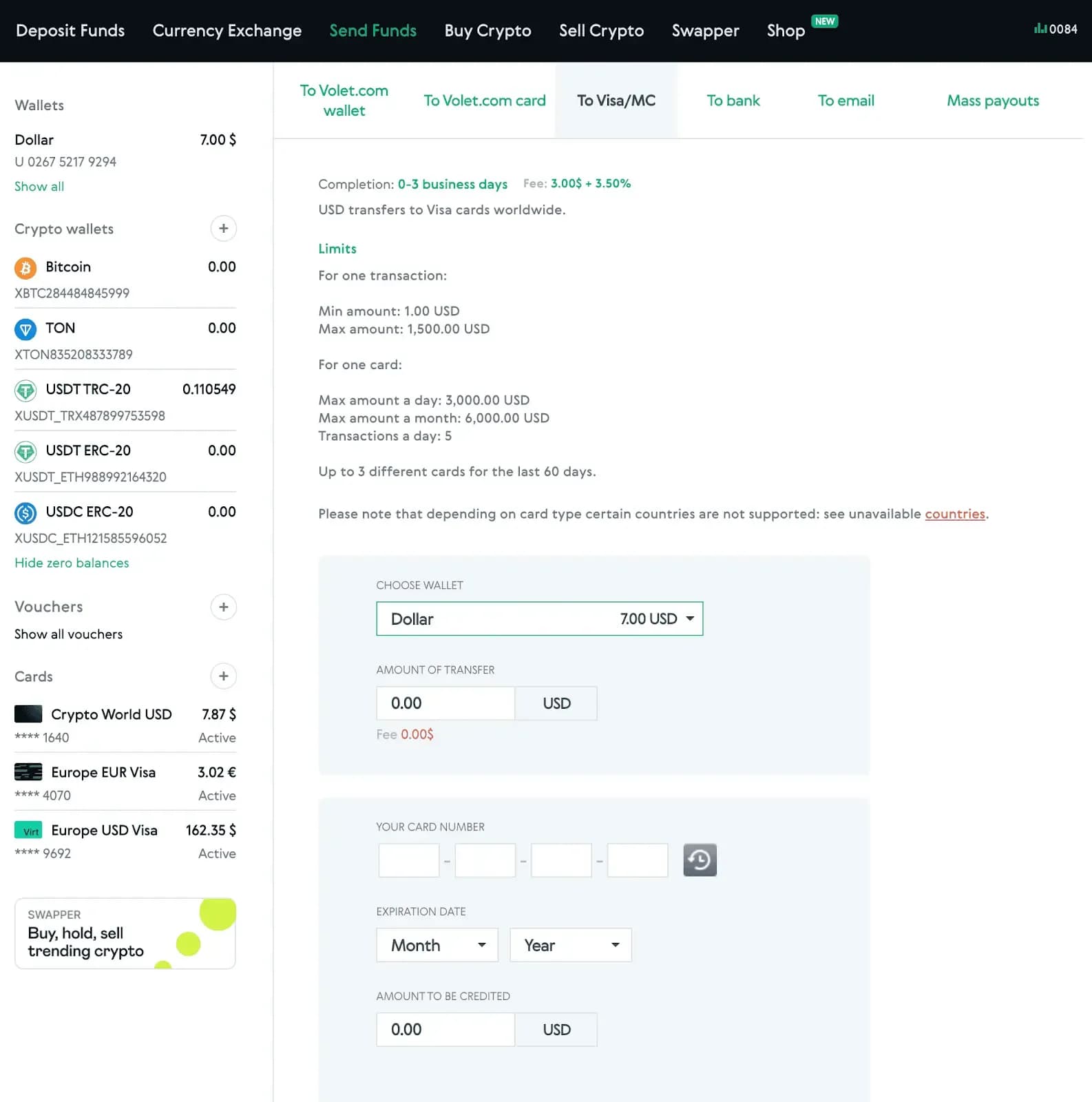Open the Choose Wallet Dollar dropdown
The width and height of the screenshot is (1092, 1102).
(x=539, y=619)
